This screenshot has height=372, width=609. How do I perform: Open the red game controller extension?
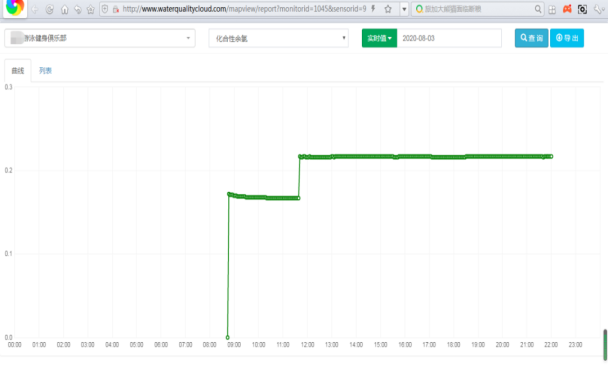[567, 9]
